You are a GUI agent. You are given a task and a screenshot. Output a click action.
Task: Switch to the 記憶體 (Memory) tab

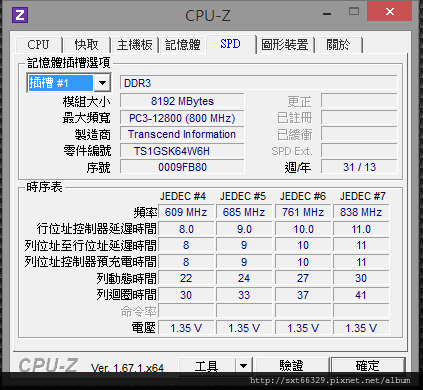point(183,45)
